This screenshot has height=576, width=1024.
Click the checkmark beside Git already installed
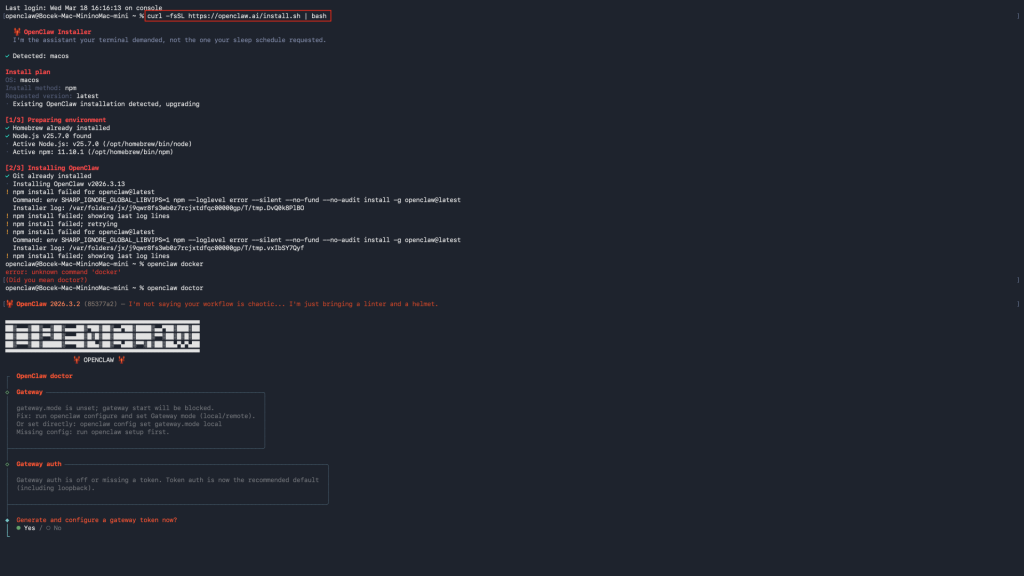coord(7,176)
